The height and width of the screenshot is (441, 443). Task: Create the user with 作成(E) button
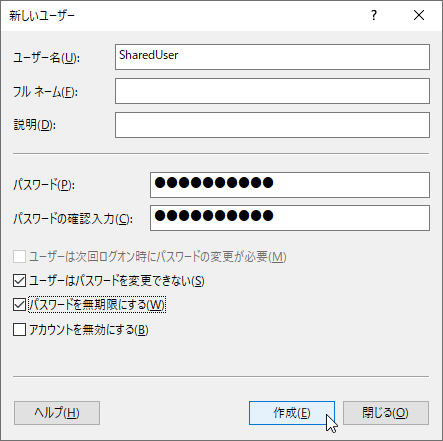point(292,413)
